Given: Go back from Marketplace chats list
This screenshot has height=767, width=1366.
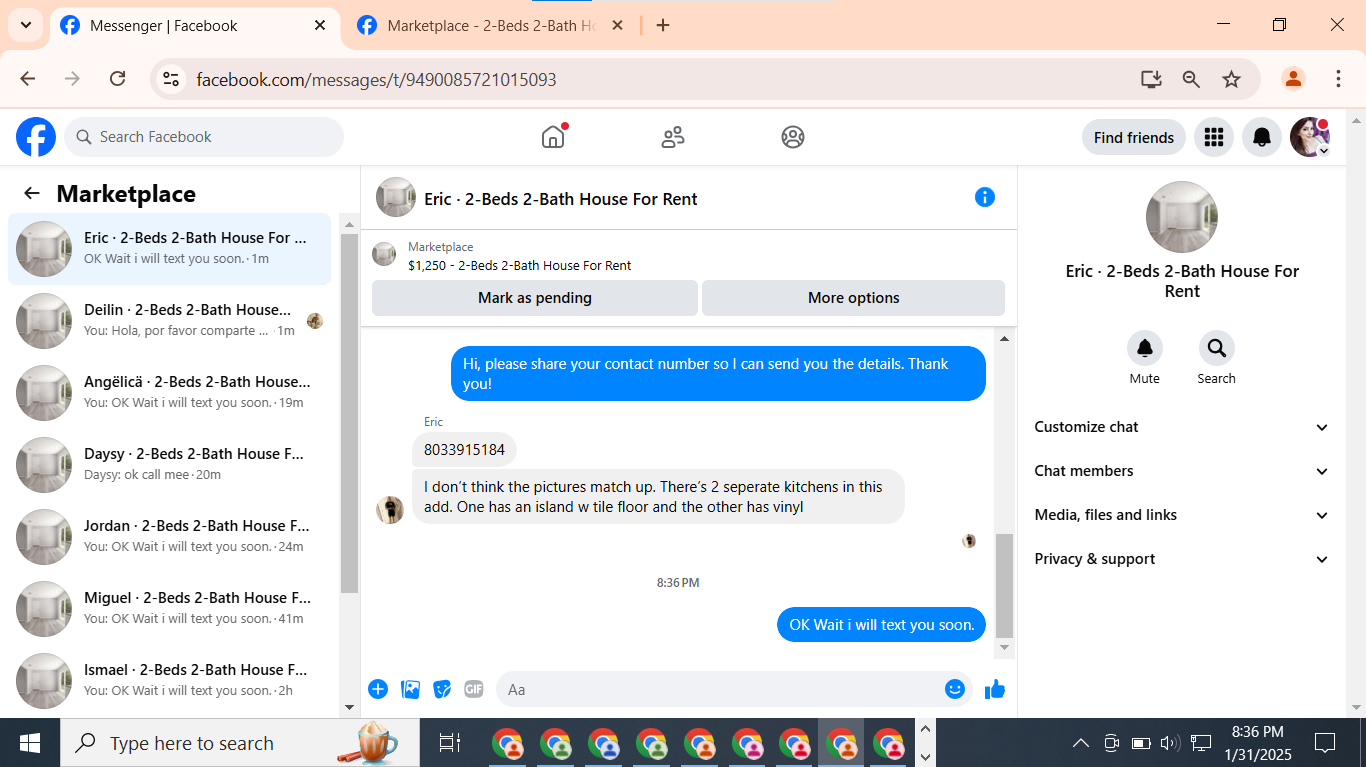Looking at the screenshot, I should tap(32, 194).
